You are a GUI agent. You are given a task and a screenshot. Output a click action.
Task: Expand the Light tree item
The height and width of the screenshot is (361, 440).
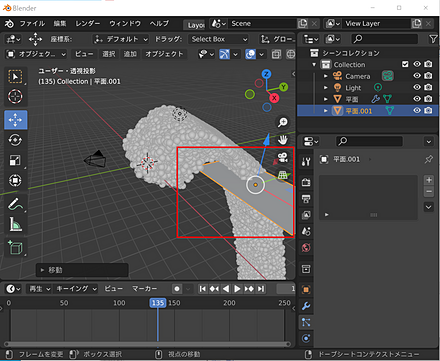pos(326,87)
